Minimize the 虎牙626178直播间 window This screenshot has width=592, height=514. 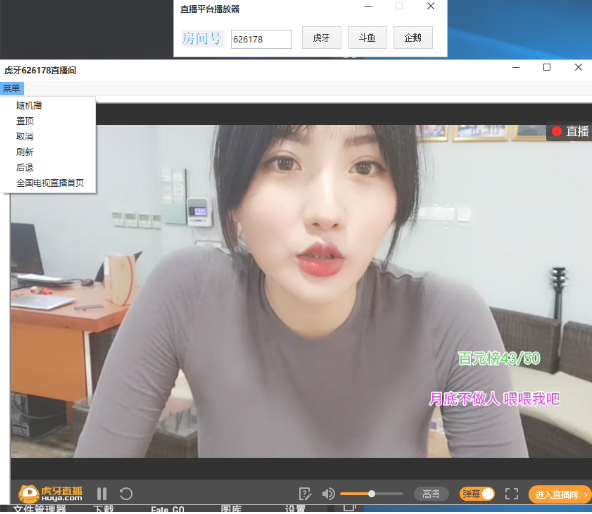pos(516,68)
